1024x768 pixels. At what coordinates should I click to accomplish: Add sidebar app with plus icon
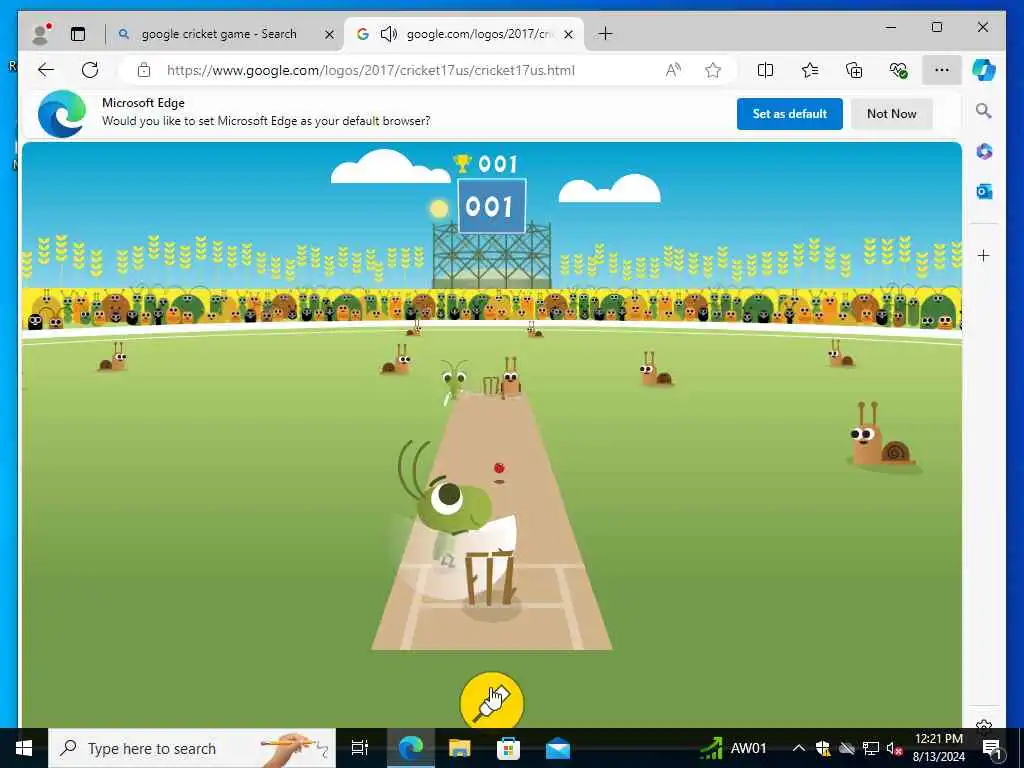(984, 255)
